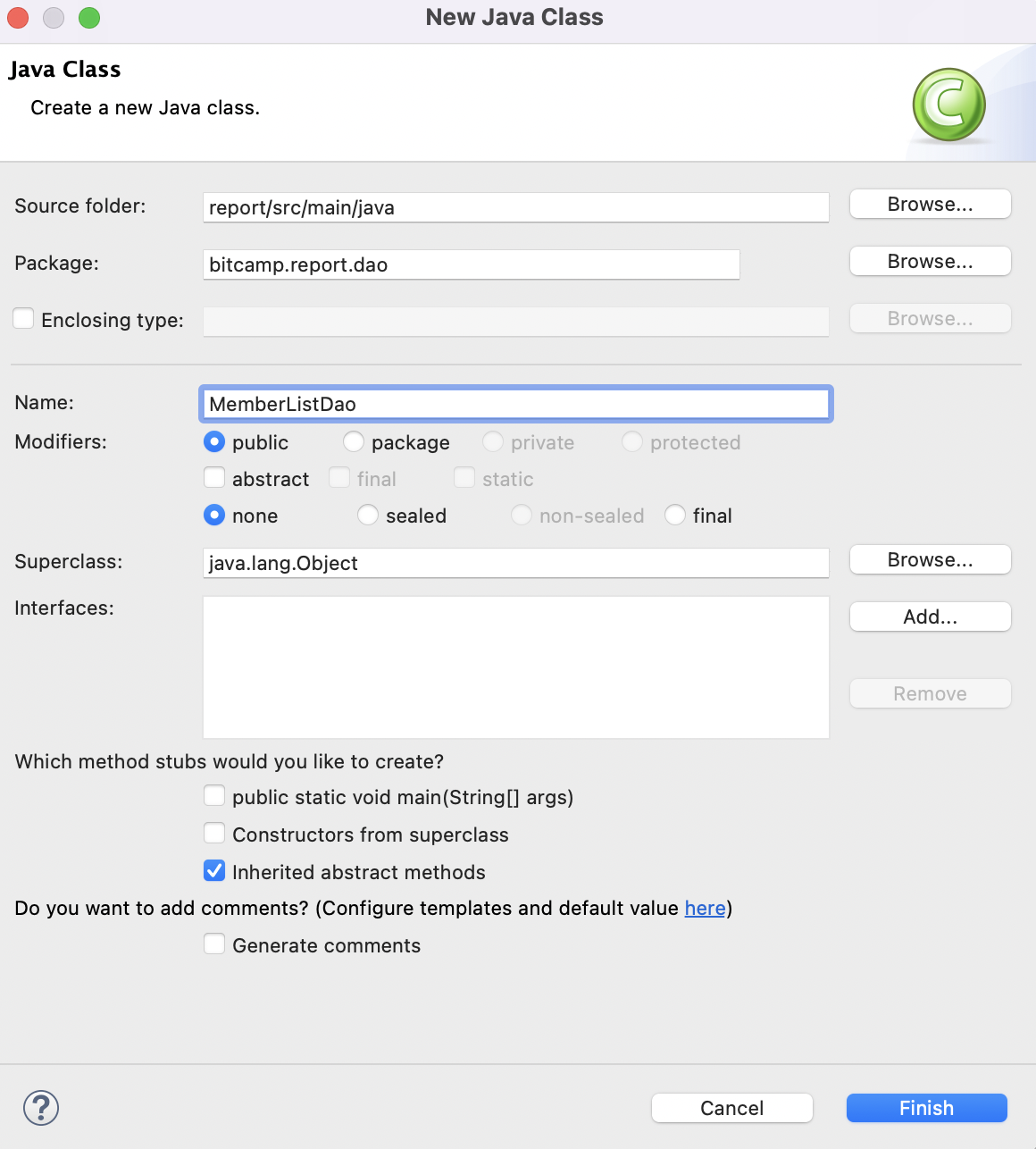
Task: Select the public modifier radio button
Action: pos(214,442)
